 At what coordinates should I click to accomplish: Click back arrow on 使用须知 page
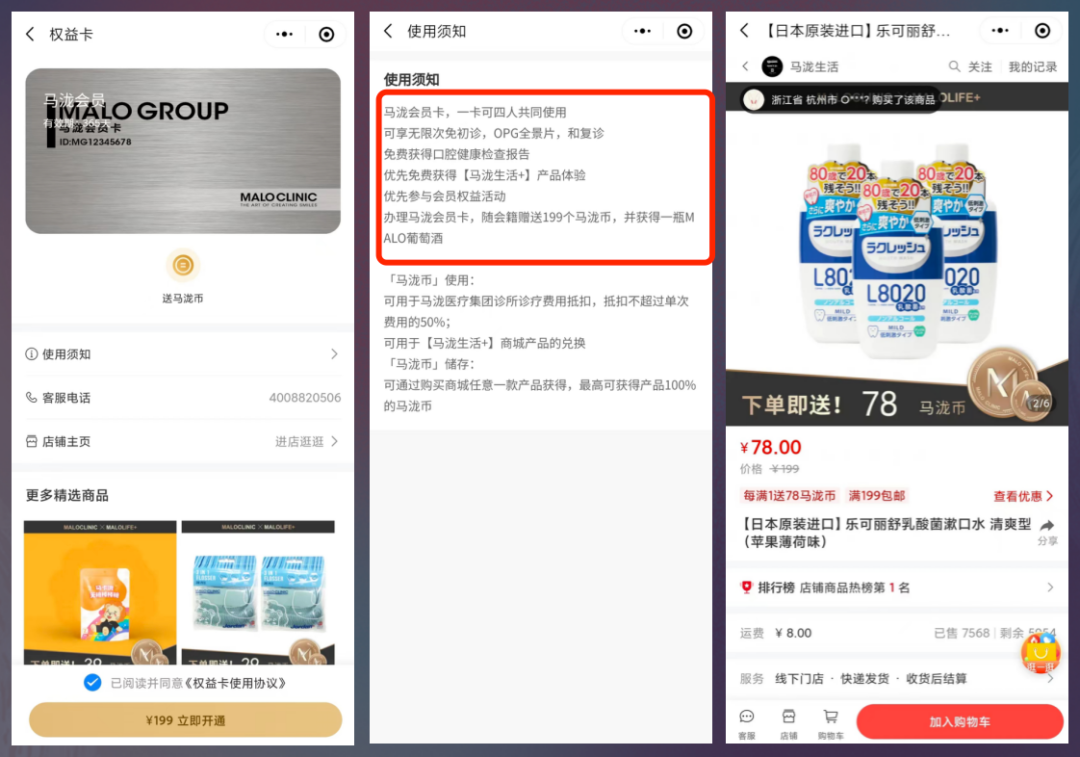click(388, 32)
